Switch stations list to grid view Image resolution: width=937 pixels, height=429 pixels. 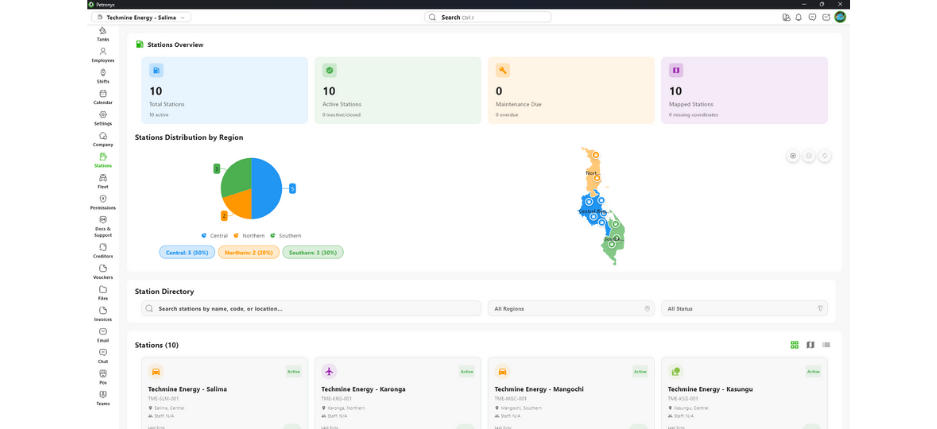795,345
